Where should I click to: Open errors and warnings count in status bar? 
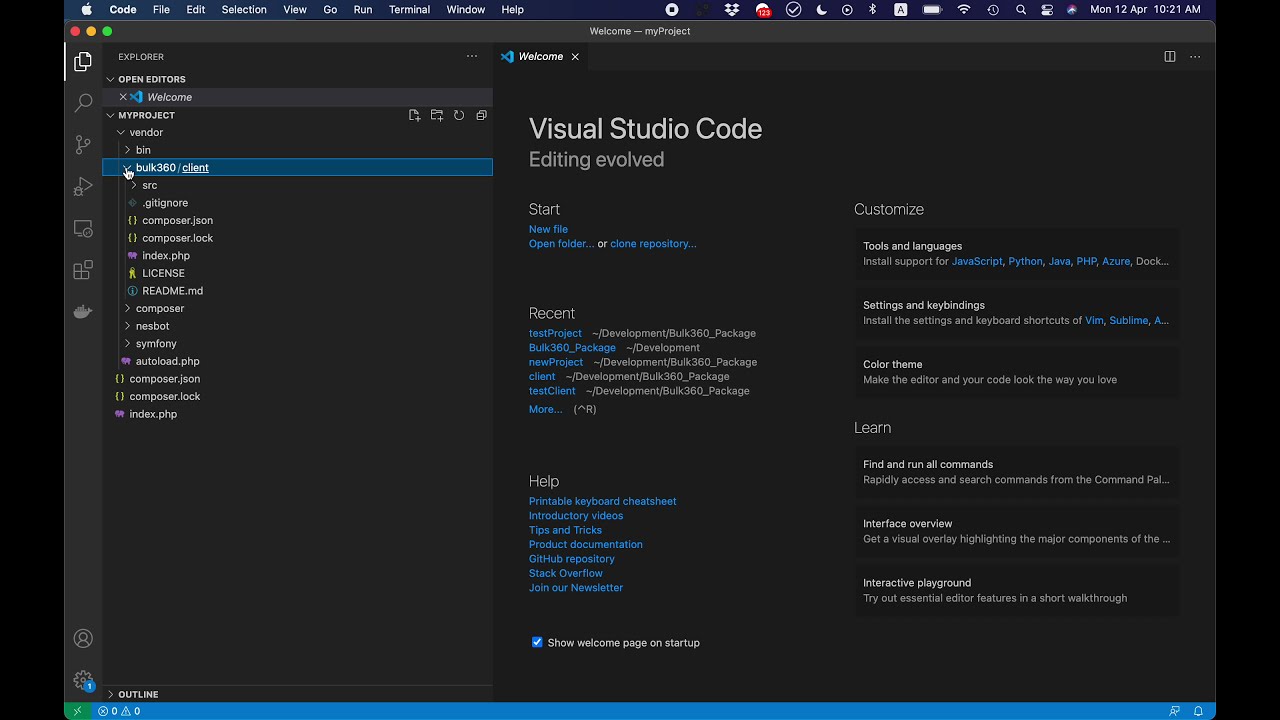119,711
